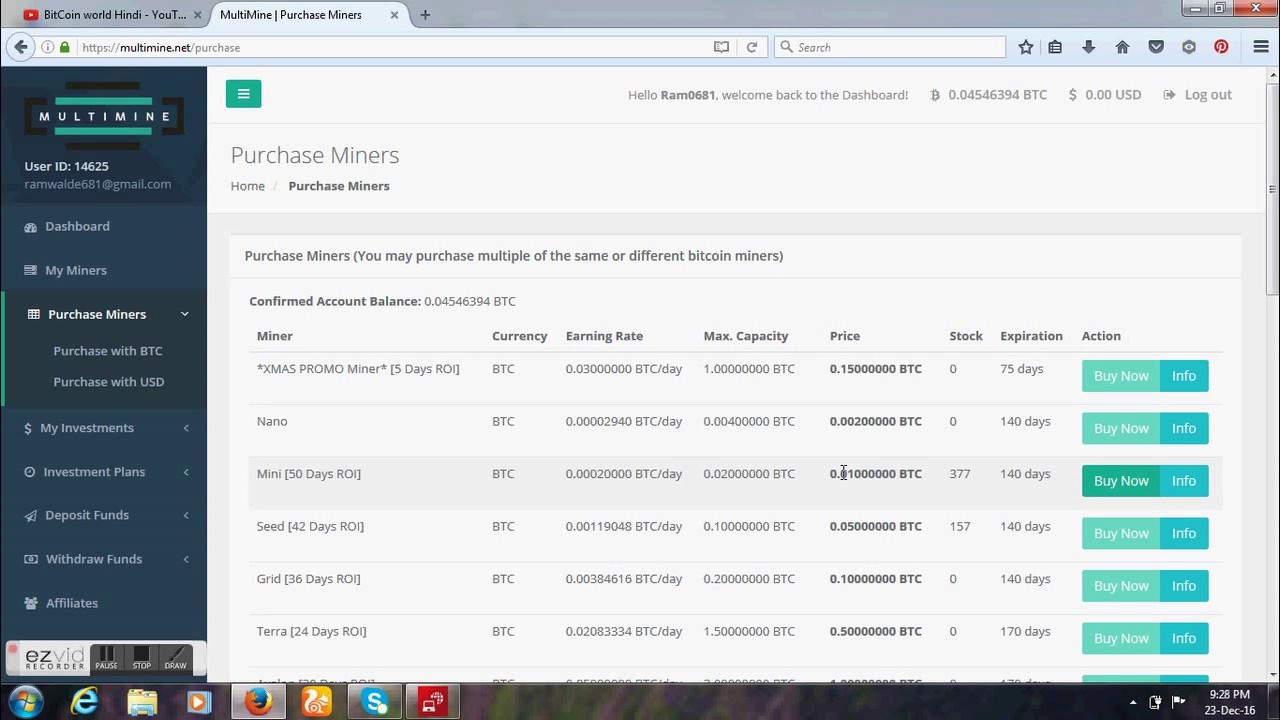This screenshot has height=720, width=1280.
Task: Show hidden tray icons arrow
Action: click(x=1133, y=703)
